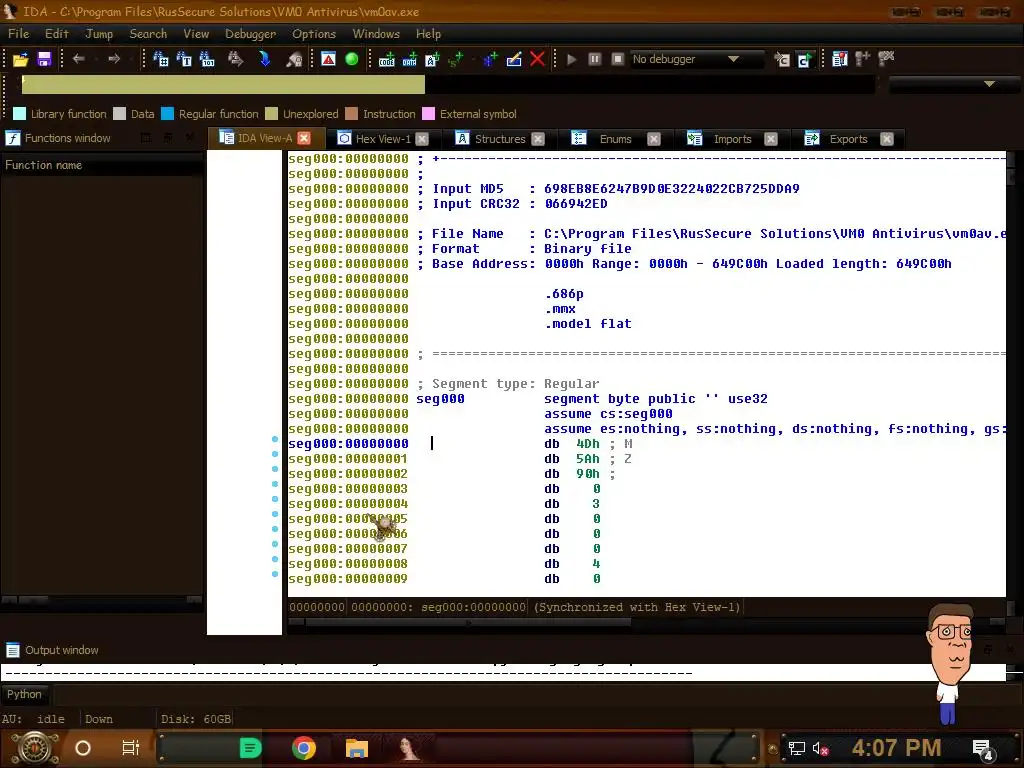The image size is (1024, 768).
Task: Close the Imports tab
Action: point(771,139)
